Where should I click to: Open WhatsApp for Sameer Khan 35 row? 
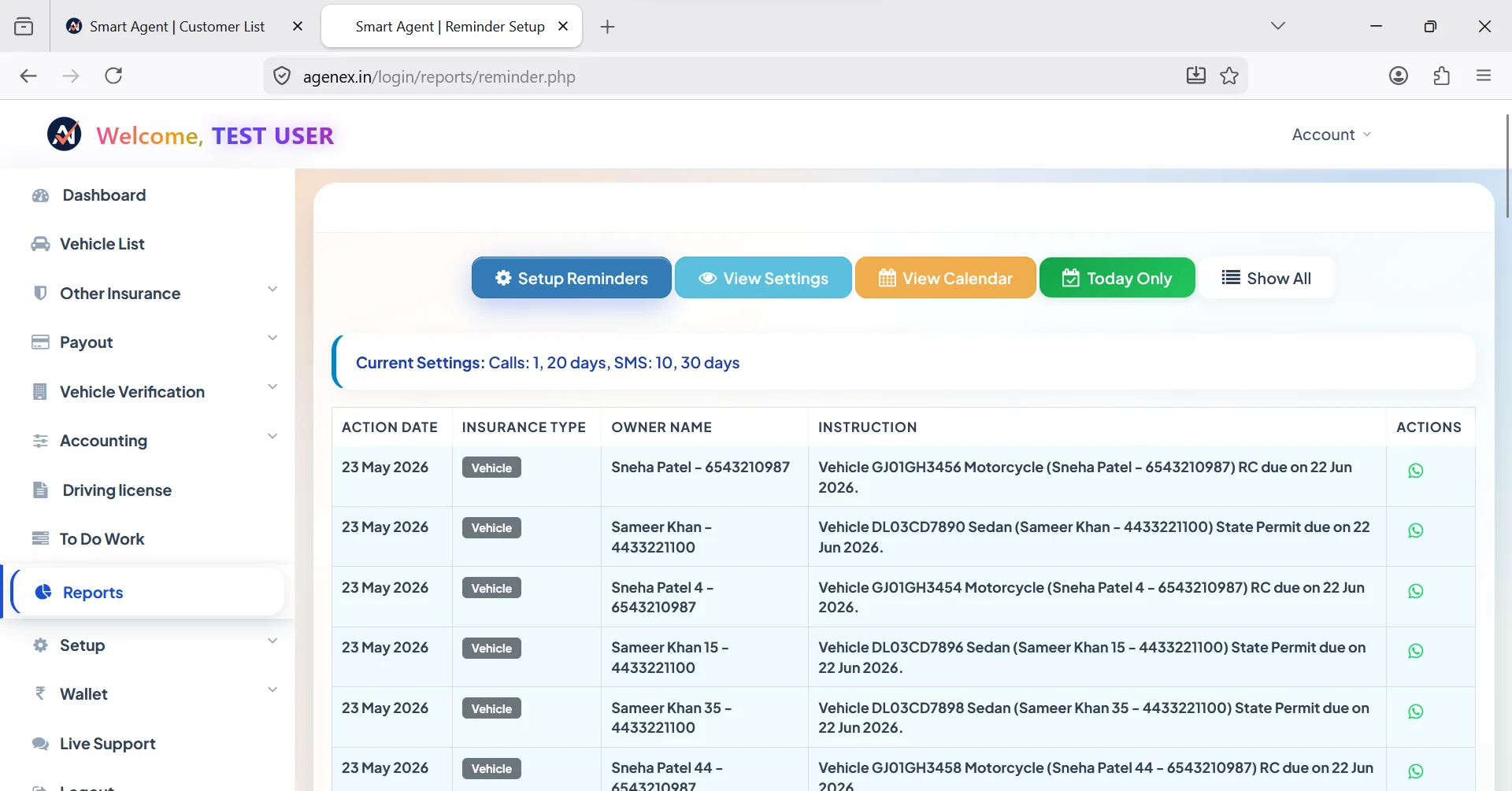point(1415,712)
